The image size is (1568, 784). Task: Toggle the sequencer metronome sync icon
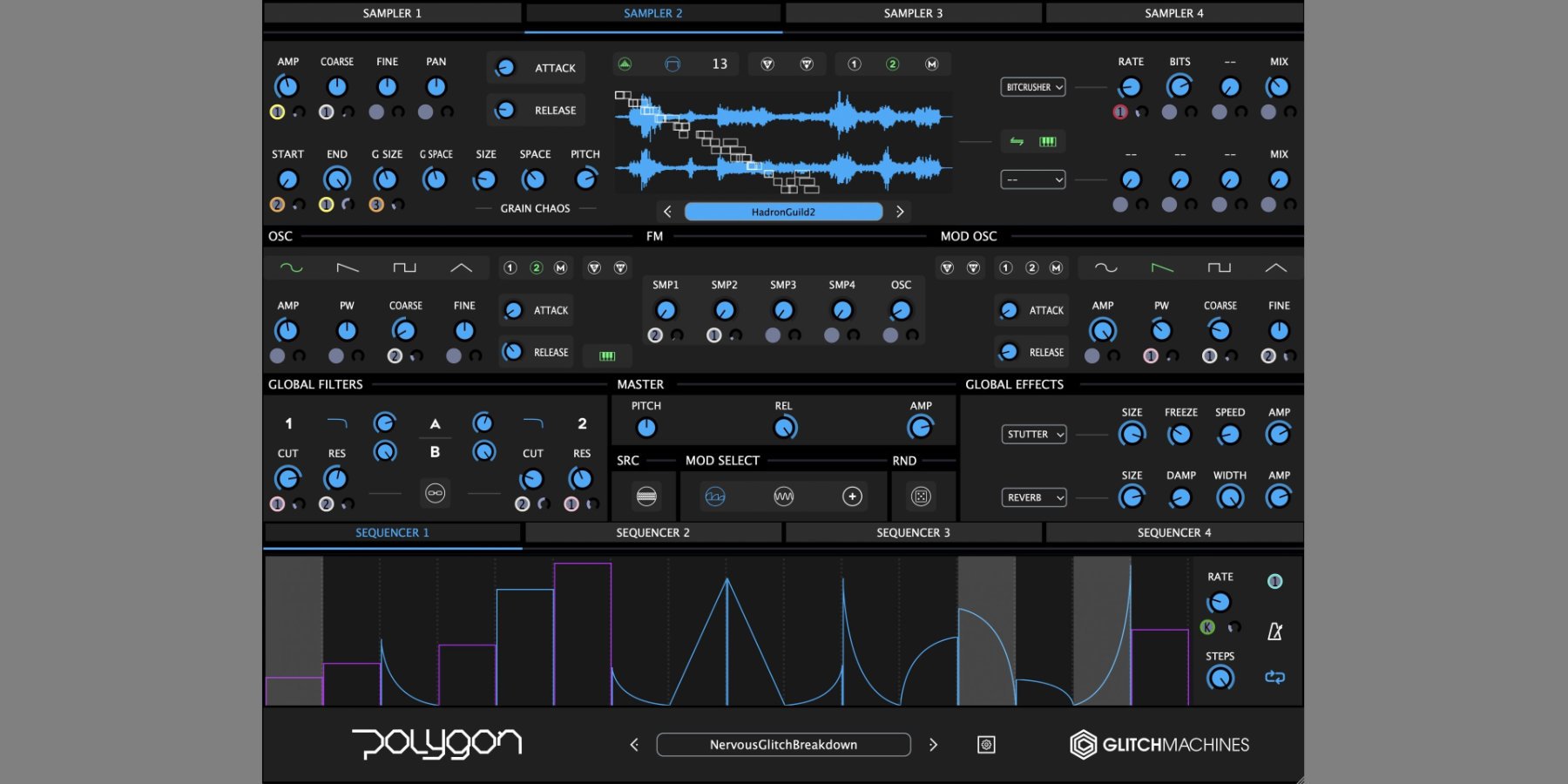point(1274,631)
